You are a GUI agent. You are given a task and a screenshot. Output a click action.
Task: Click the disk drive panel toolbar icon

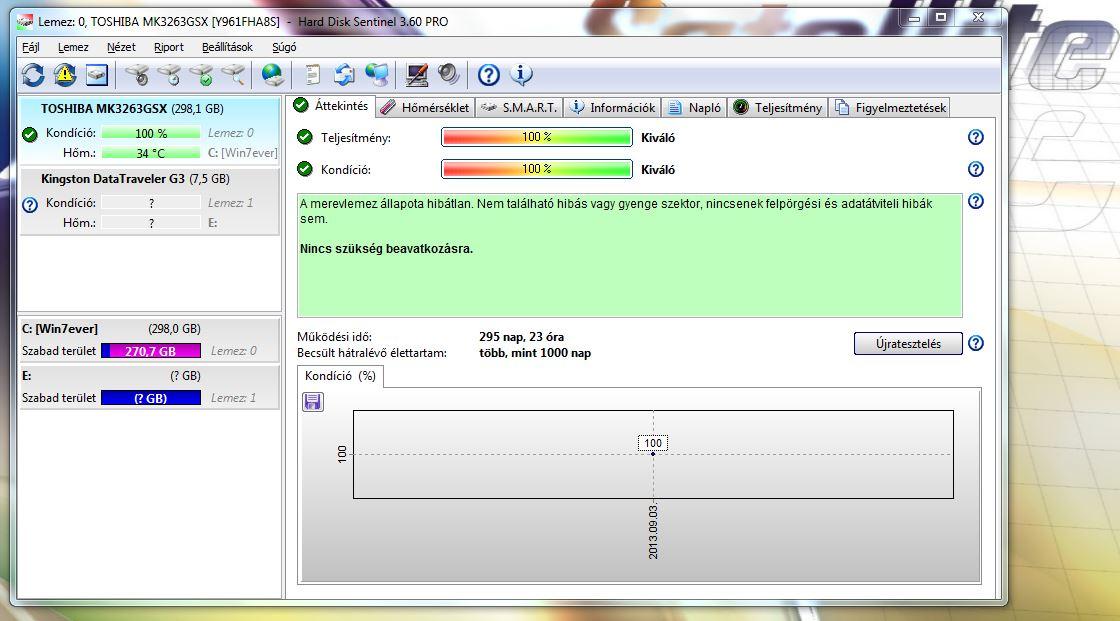pos(96,74)
